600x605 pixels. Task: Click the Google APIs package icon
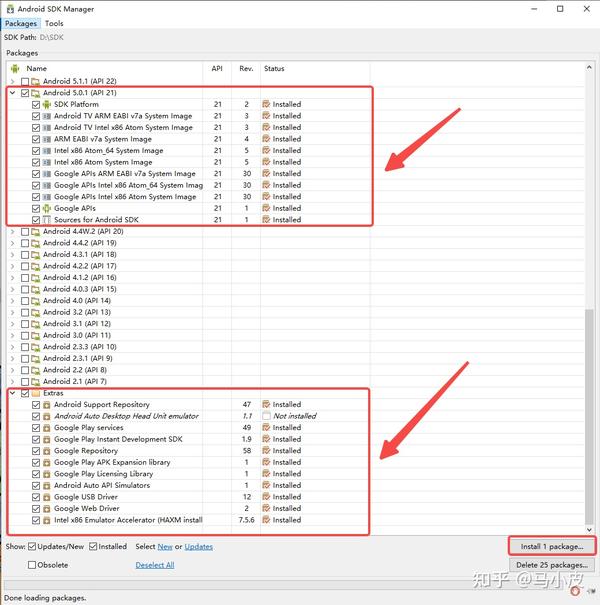[x=47, y=208]
